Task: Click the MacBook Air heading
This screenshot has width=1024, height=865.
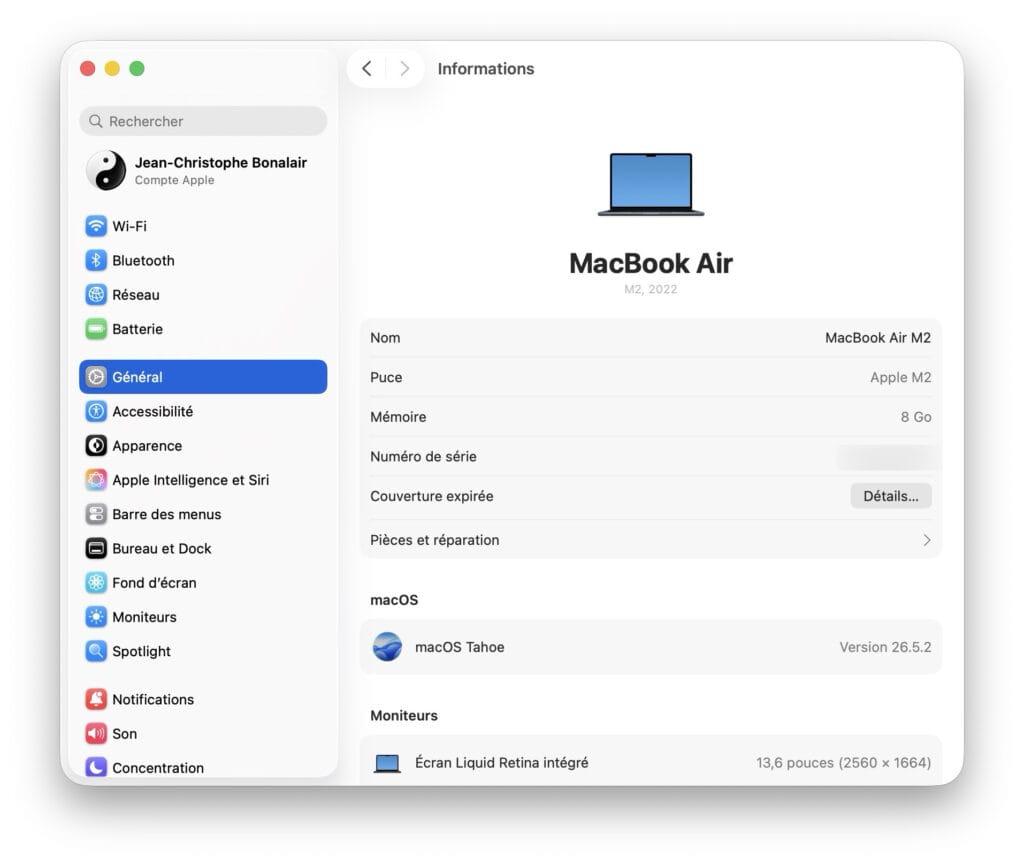Action: tap(651, 264)
